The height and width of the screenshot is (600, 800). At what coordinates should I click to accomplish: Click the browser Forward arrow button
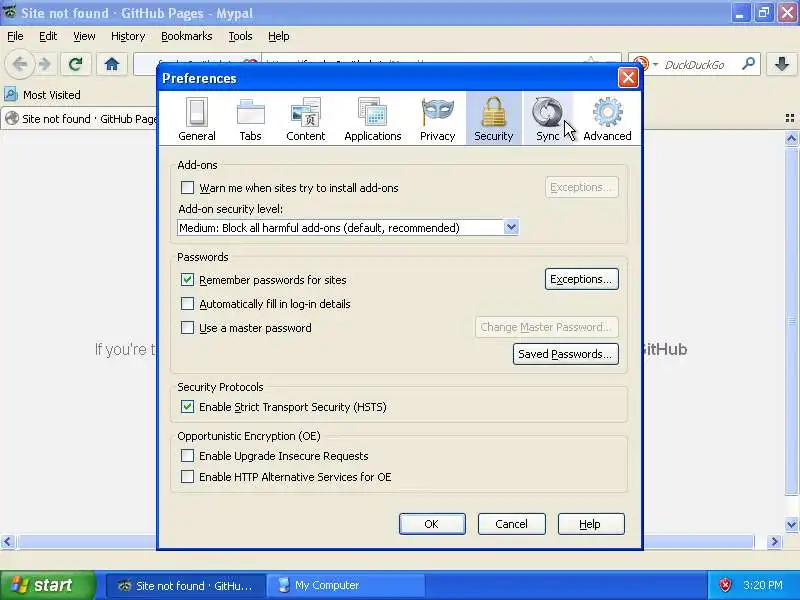(x=45, y=64)
